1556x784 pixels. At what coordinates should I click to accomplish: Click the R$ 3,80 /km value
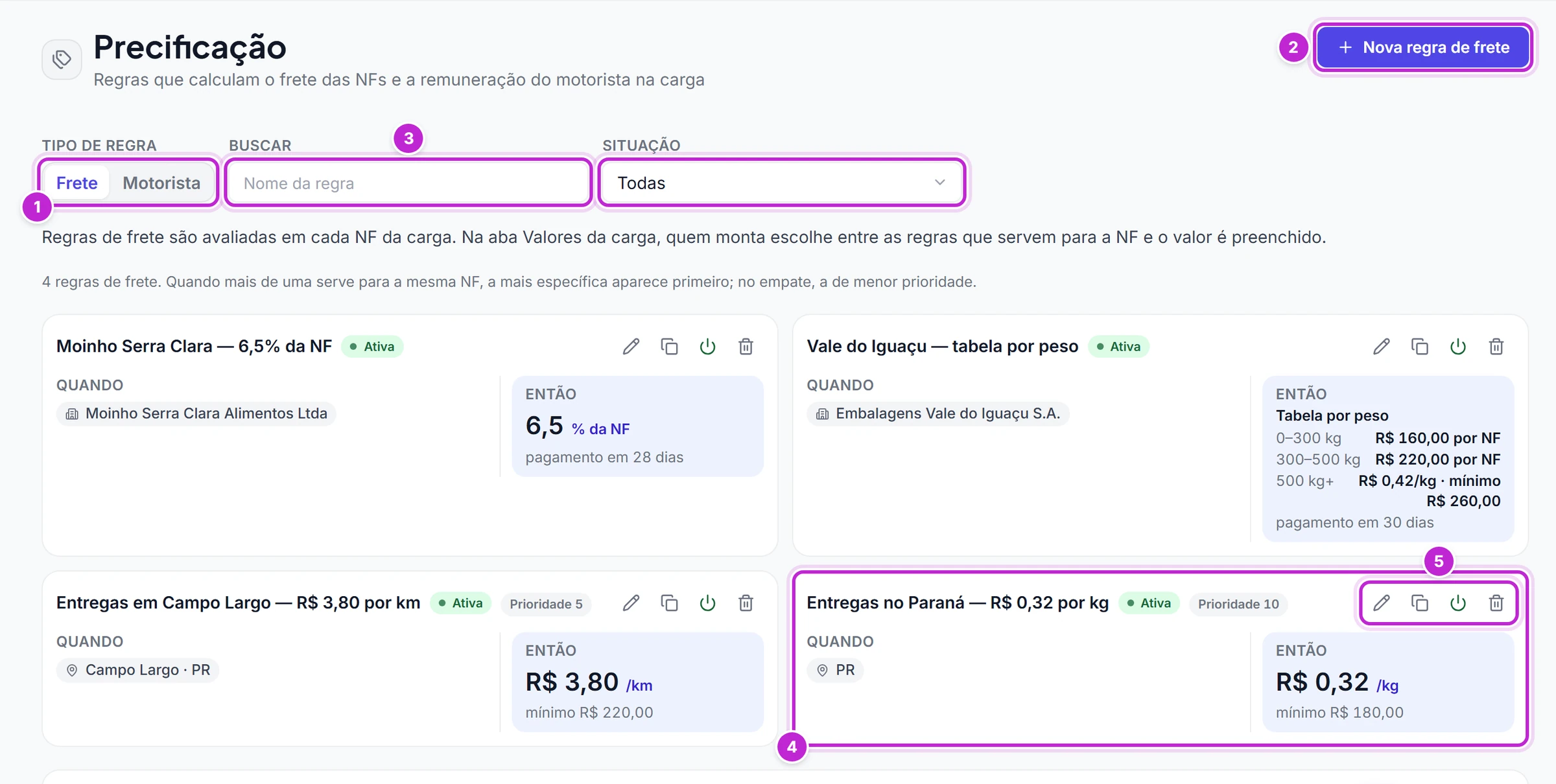pyautogui.click(x=589, y=682)
